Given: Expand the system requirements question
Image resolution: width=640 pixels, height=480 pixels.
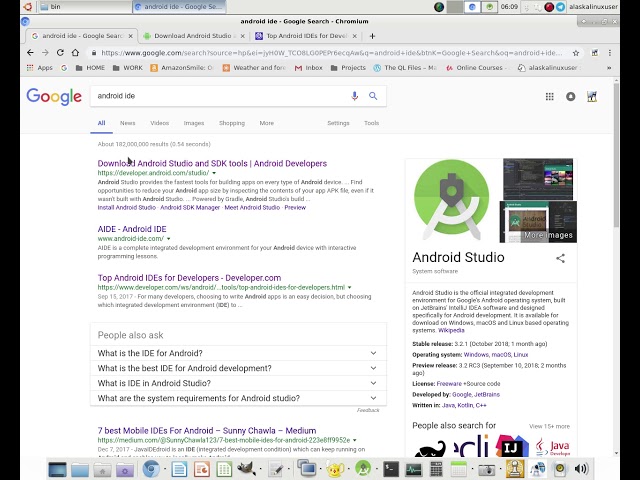Looking at the screenshot, I should 238,398.
